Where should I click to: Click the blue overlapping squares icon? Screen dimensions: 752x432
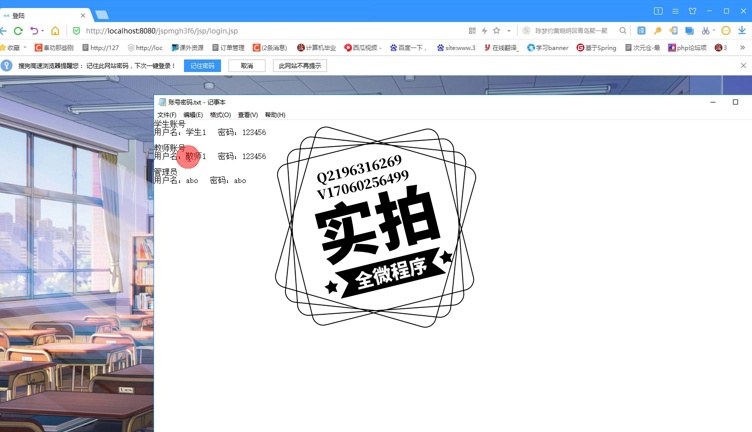690,31
